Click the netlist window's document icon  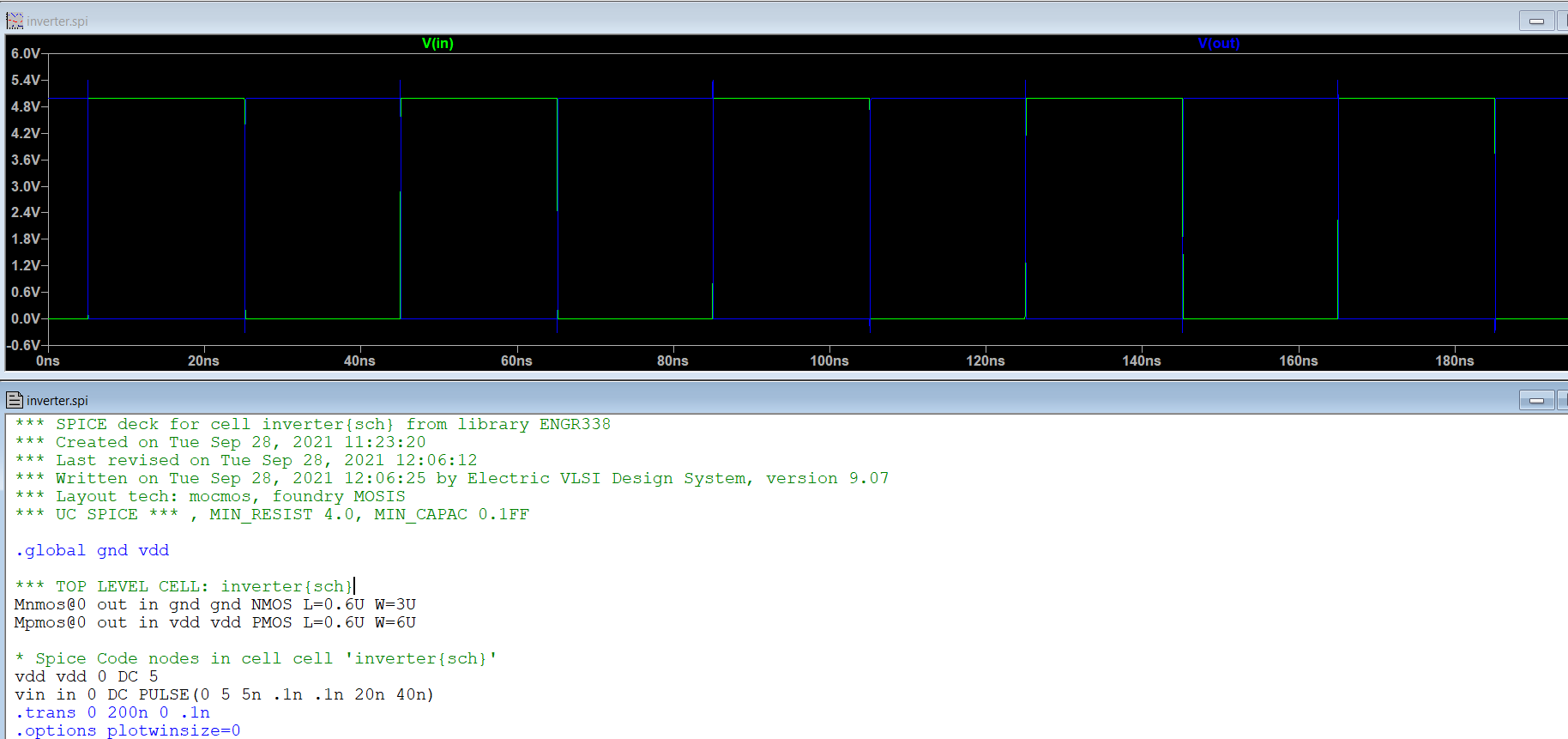(15, 400)
